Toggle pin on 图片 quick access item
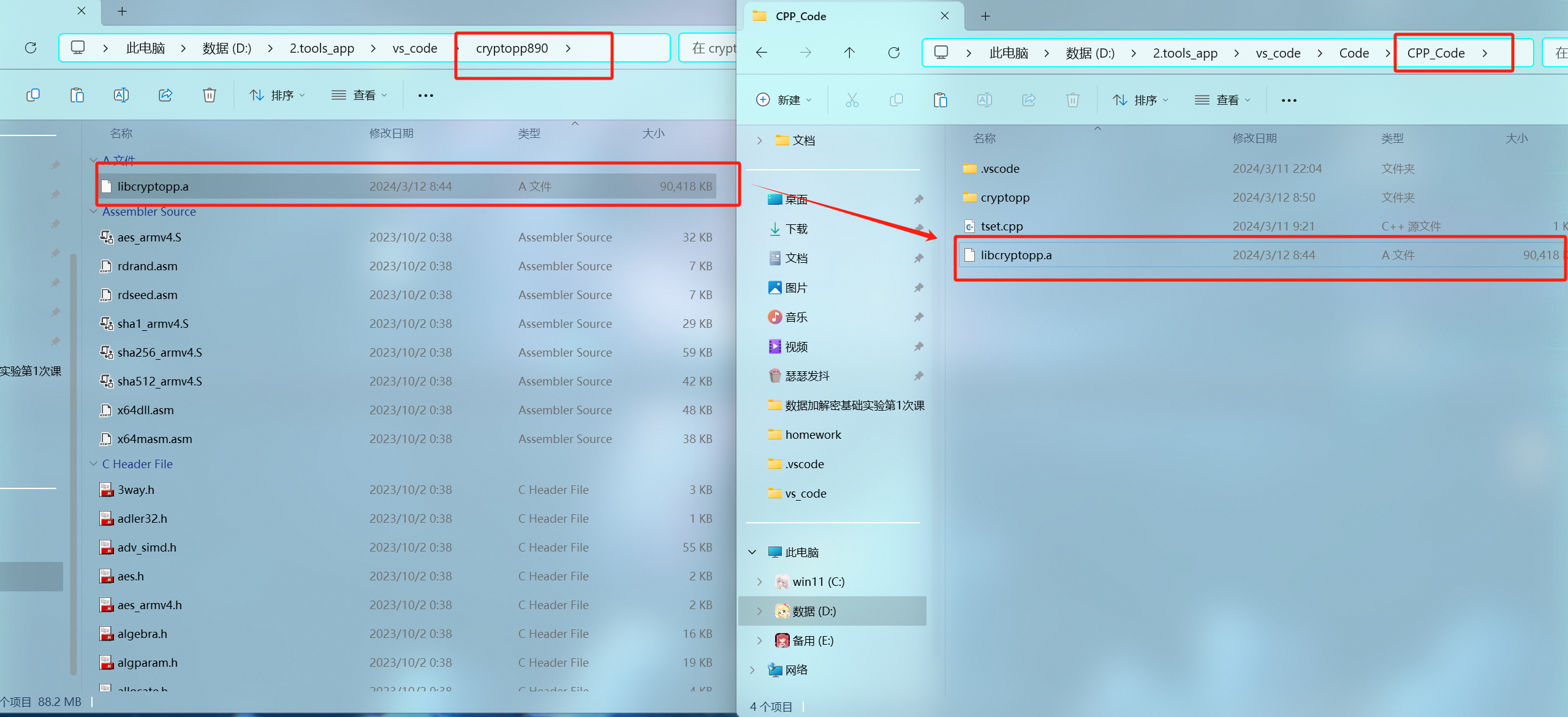 [x=918, y=287]
